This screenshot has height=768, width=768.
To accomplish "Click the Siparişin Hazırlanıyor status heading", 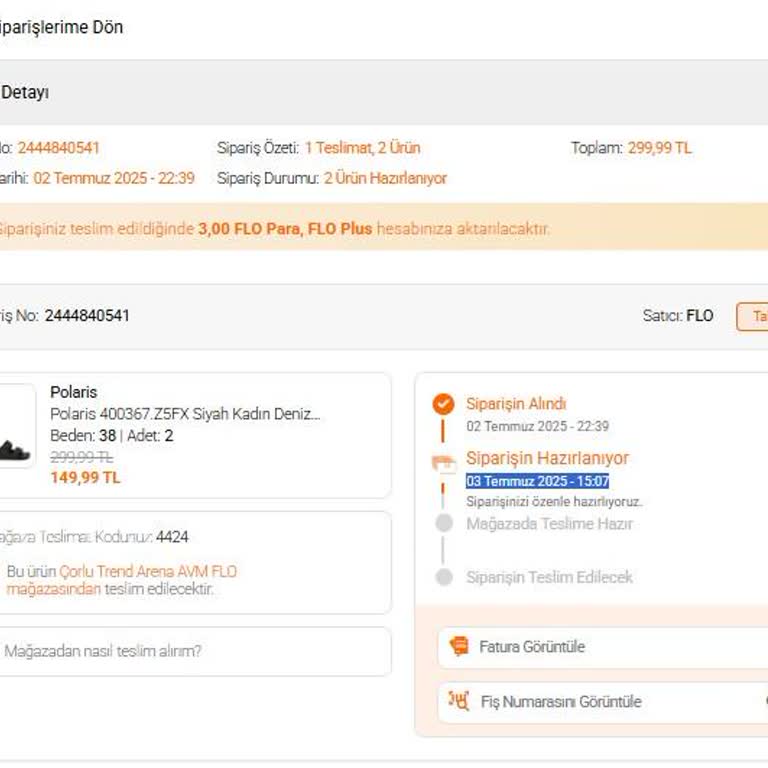I will pyautogui.click(x=547, y=458).
